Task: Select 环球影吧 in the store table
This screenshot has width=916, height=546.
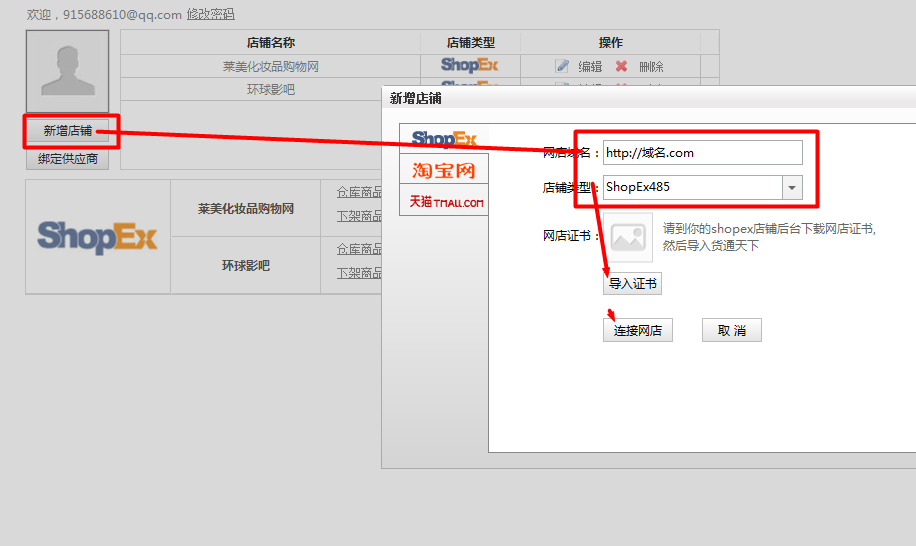Action: [x=270, y=89]
